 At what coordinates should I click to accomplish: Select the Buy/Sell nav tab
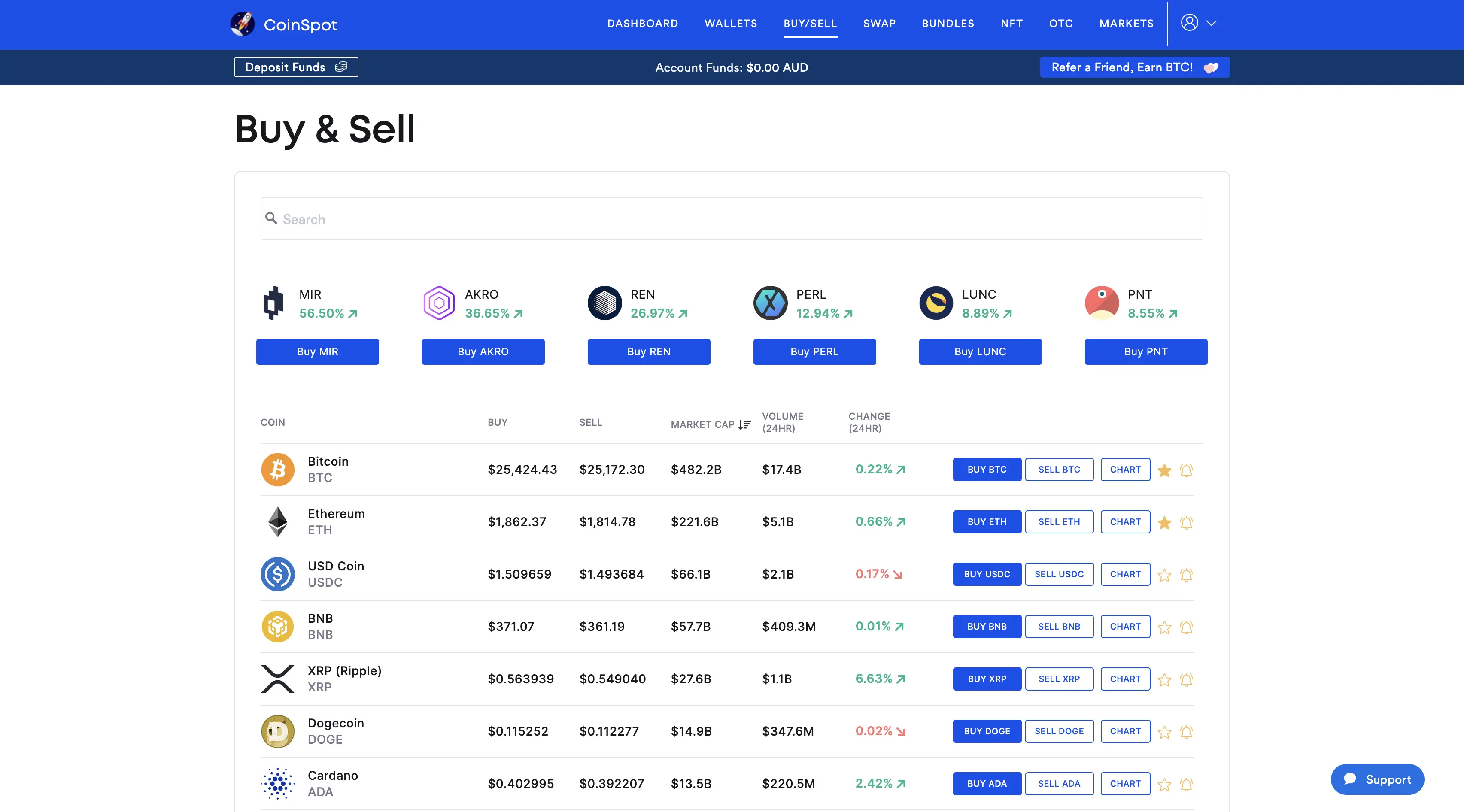click(x=810, y=23)
